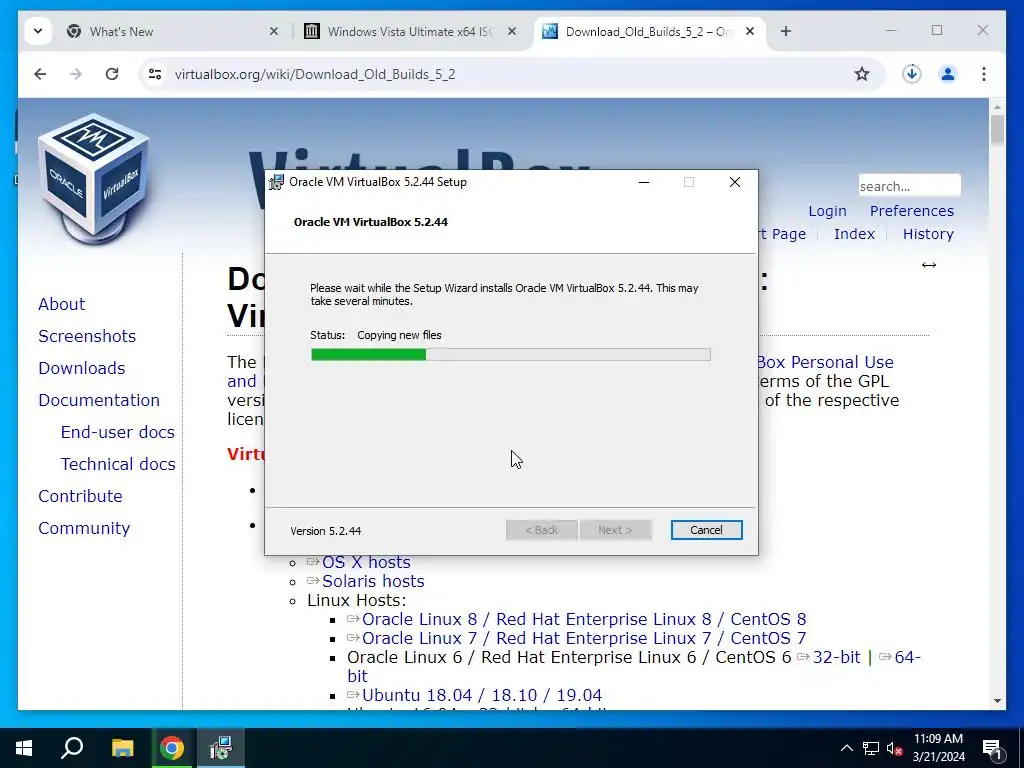
Task: Open Windows taskbar search
Action: point(72,748)
